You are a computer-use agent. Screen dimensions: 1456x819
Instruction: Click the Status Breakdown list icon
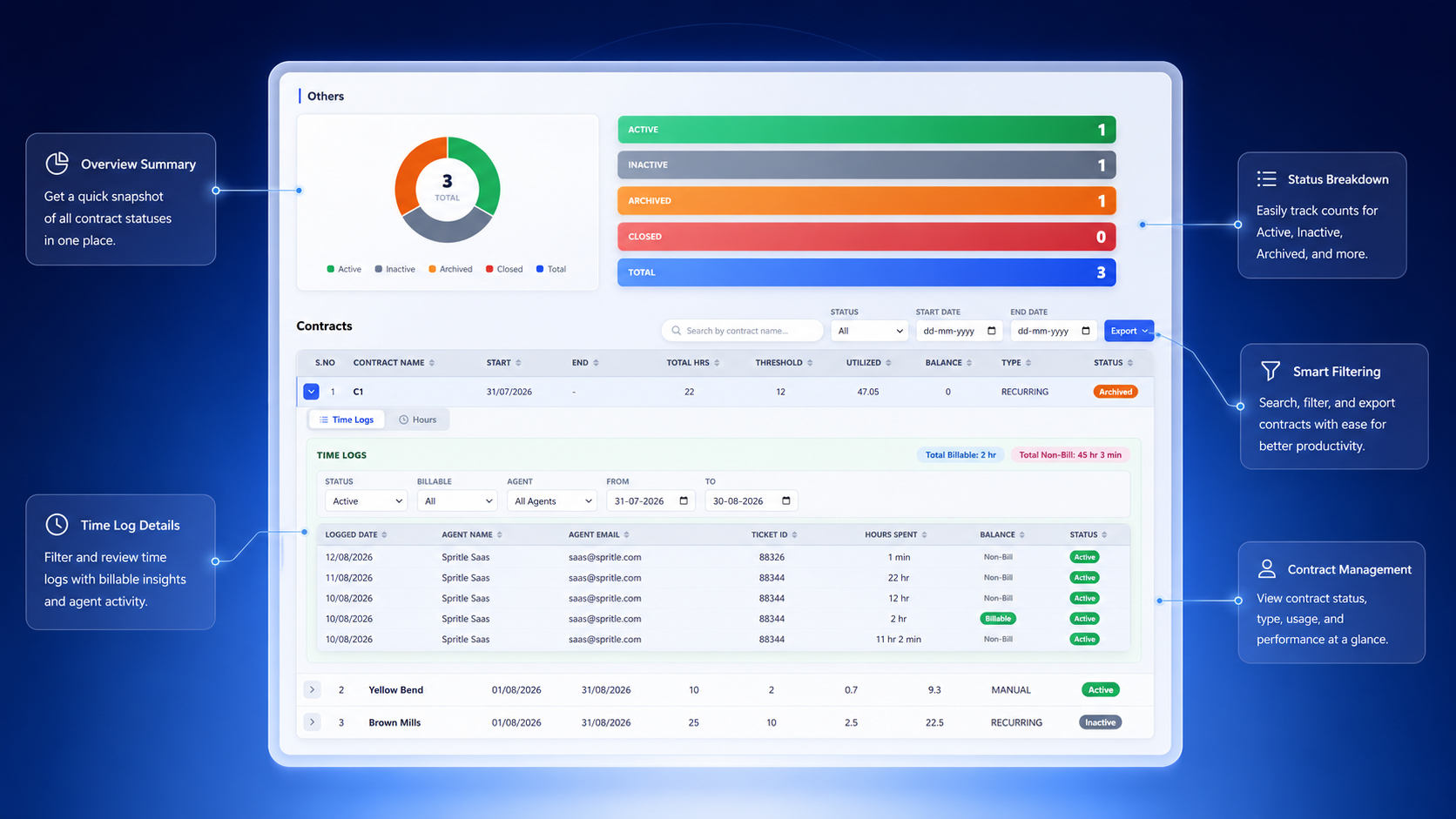pos(1267,178)
